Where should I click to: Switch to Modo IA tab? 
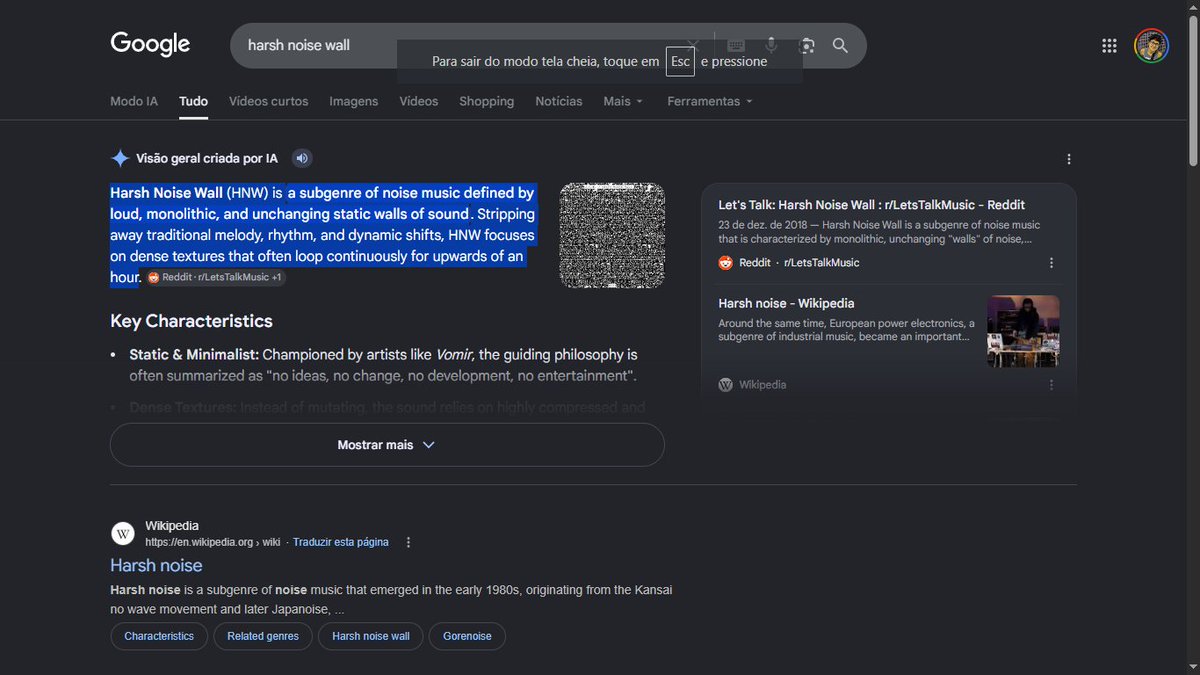[134, 101]
